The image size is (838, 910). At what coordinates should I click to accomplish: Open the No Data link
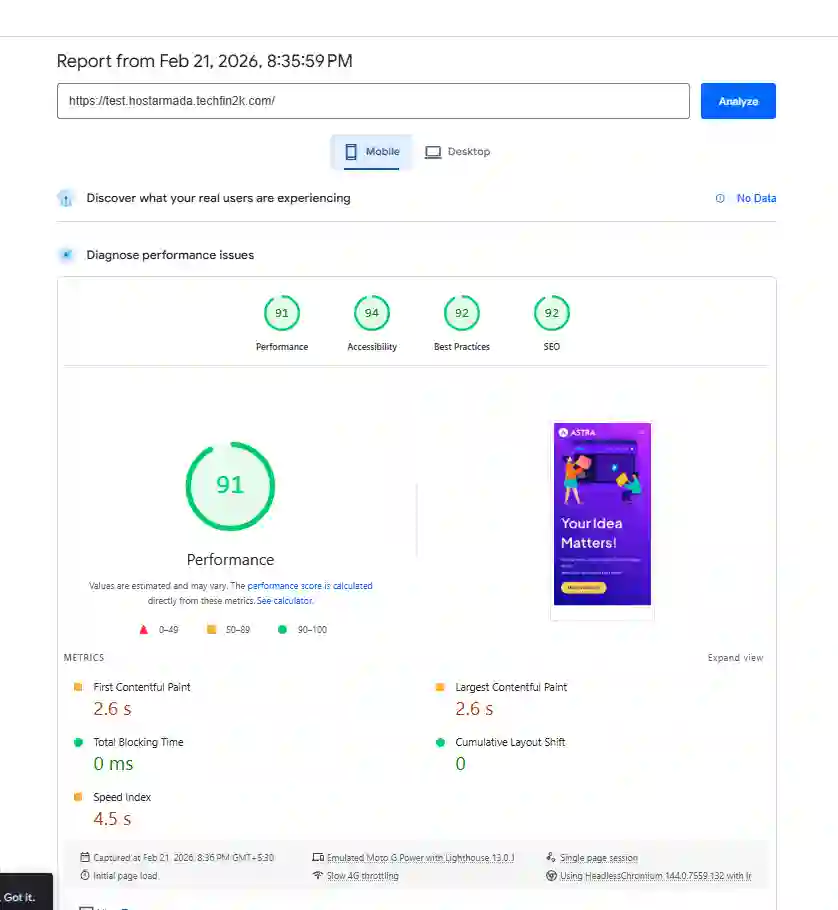[756, 198]
